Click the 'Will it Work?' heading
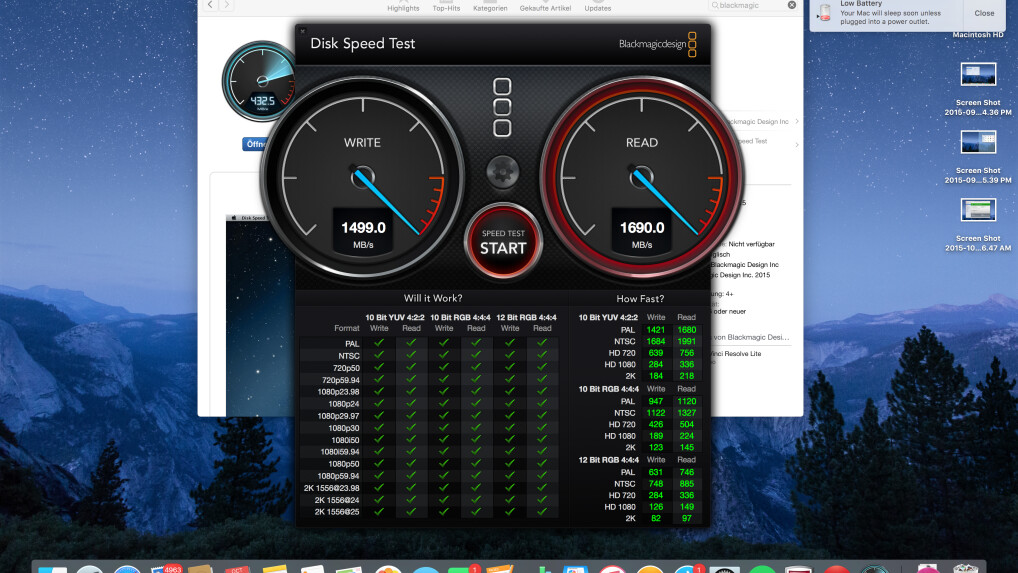 (433, 298)
